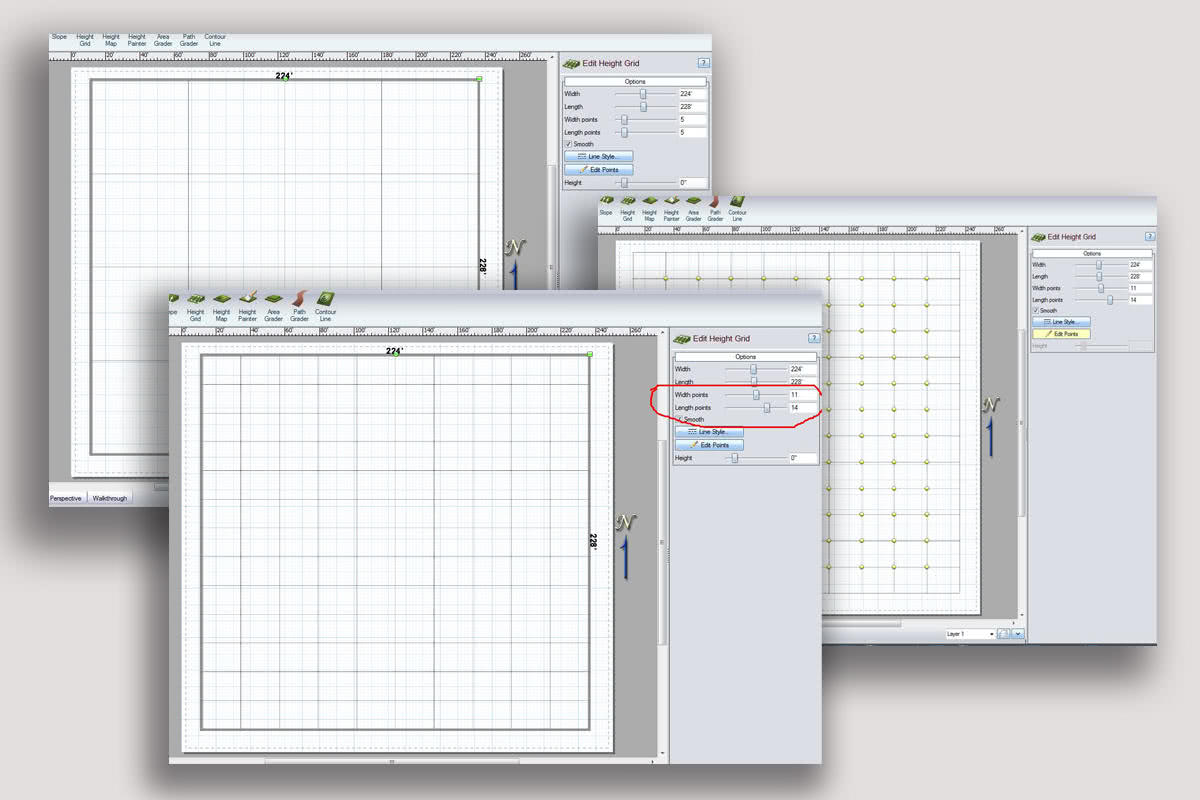This screenshot has width=1200, height=800.
Task: Open help icon beside front Edit Height Grid
Action: [x=814, y=339]
